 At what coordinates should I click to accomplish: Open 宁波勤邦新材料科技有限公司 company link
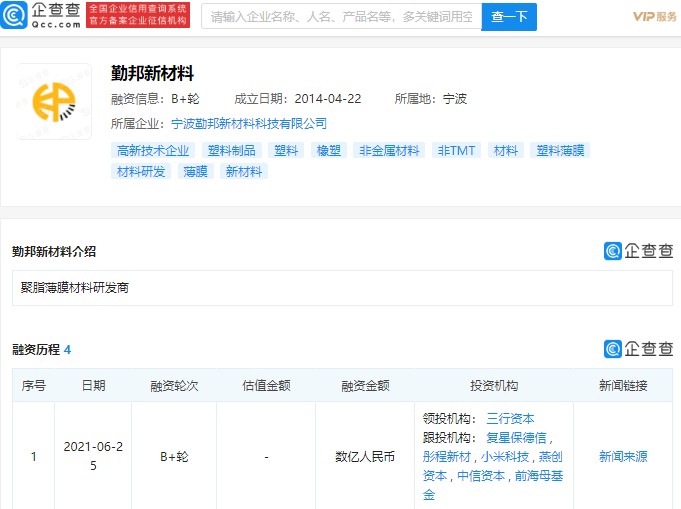248,124
